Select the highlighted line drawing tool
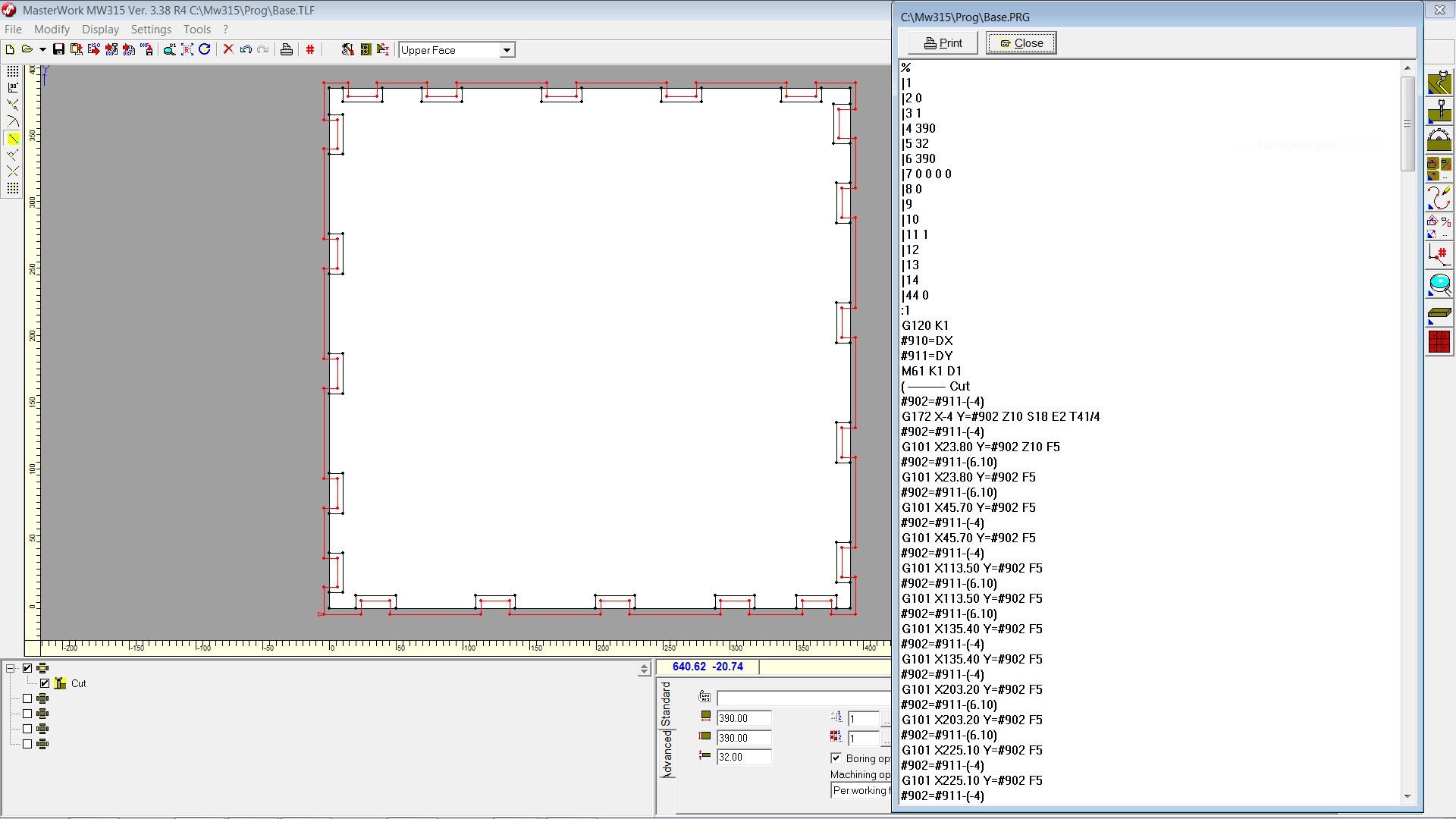This screenshot has height=819, width=1456. click(x=13, y=138)
